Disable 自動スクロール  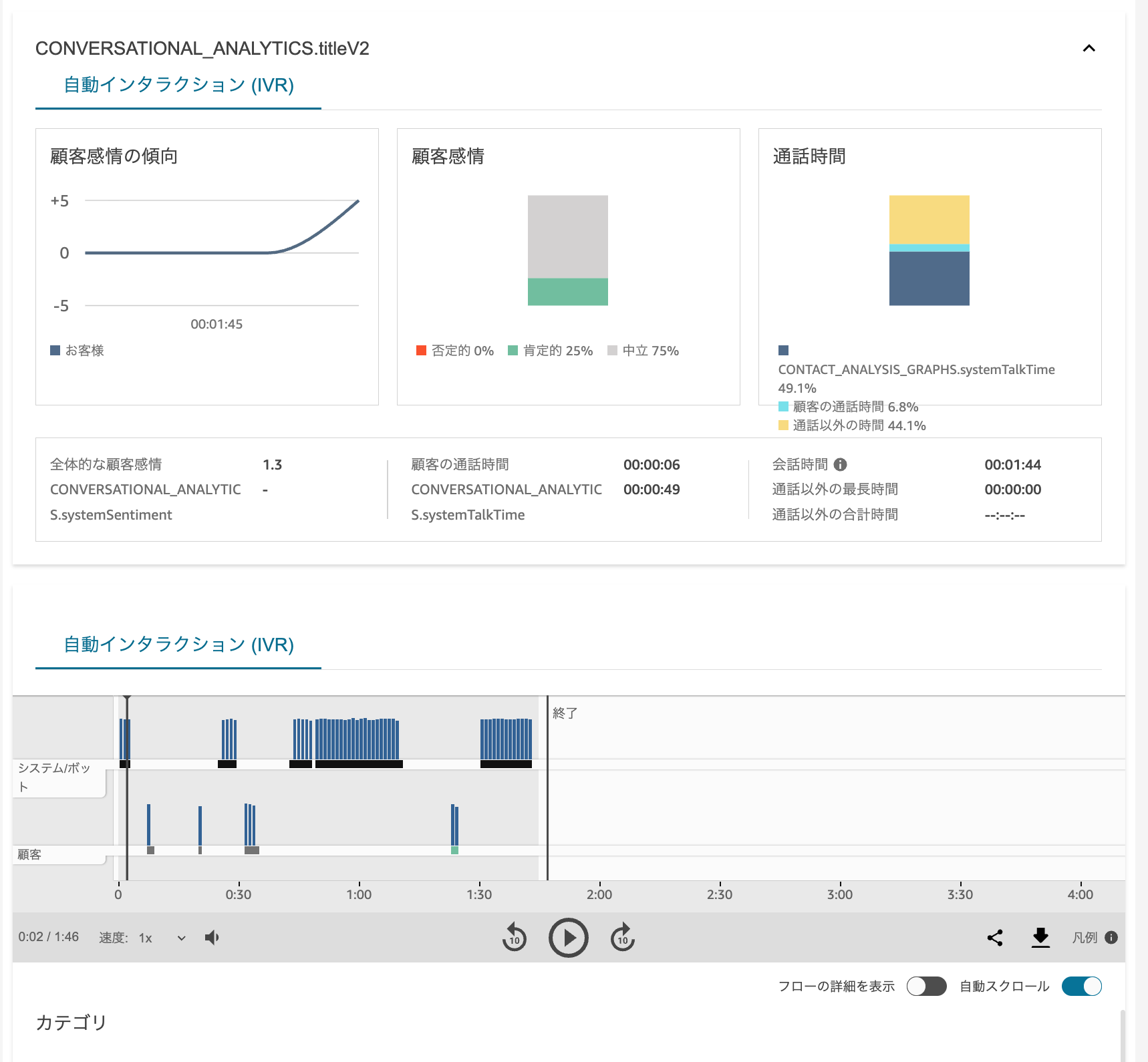coord(1081,986)
